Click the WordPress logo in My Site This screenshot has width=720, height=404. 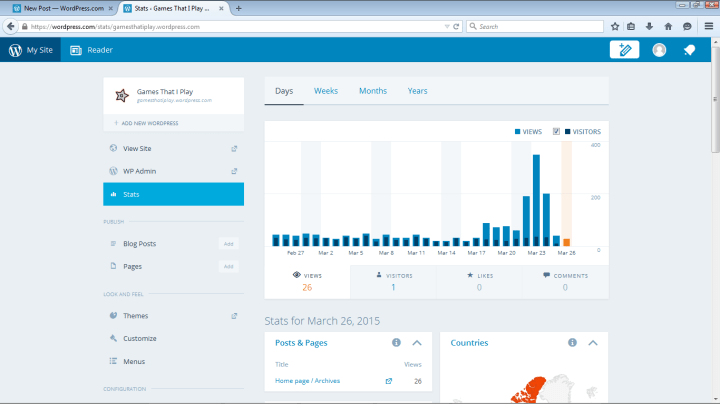[15, 50]
